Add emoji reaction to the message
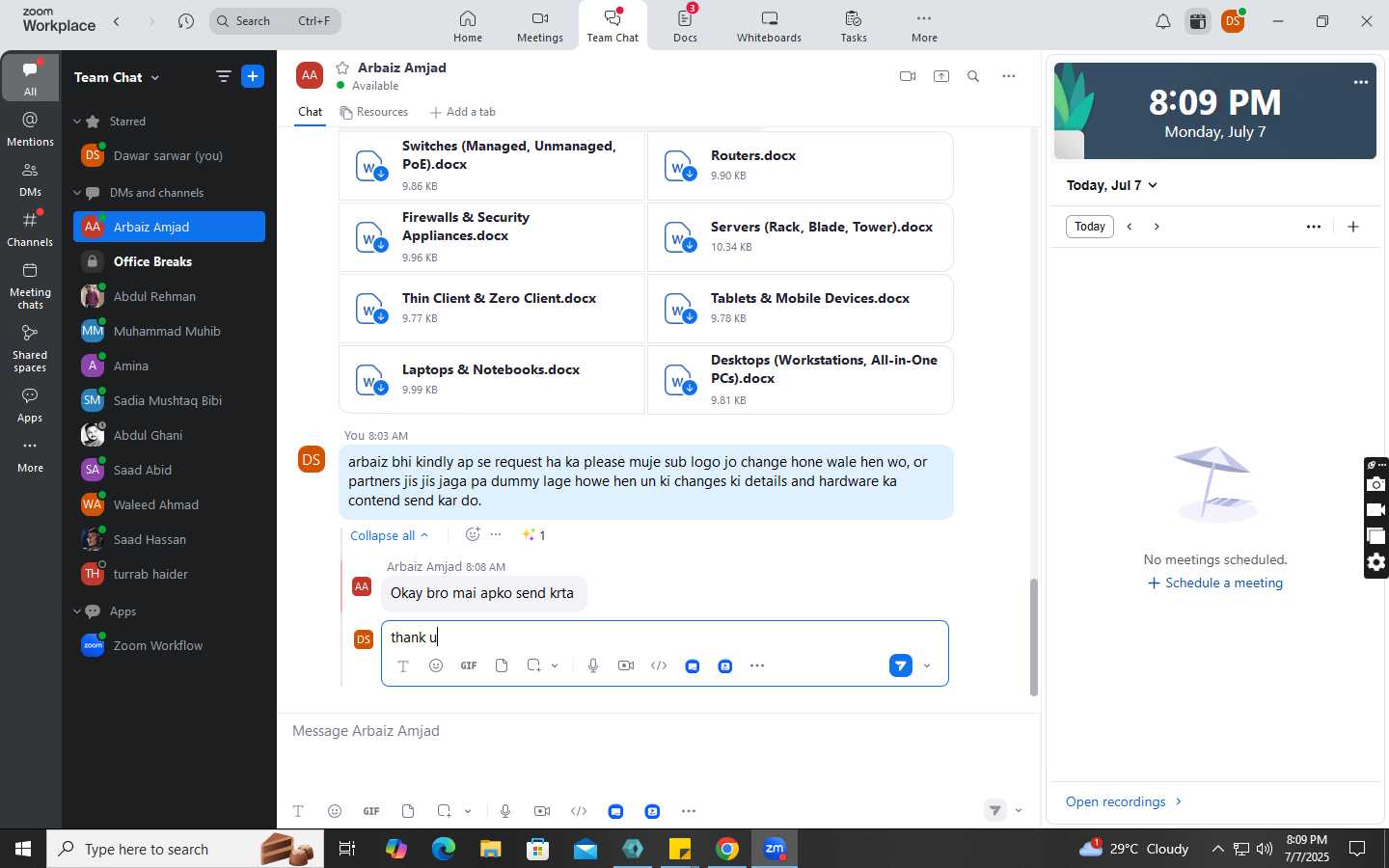Screen dimensions: 1389x868 (473, 534)
